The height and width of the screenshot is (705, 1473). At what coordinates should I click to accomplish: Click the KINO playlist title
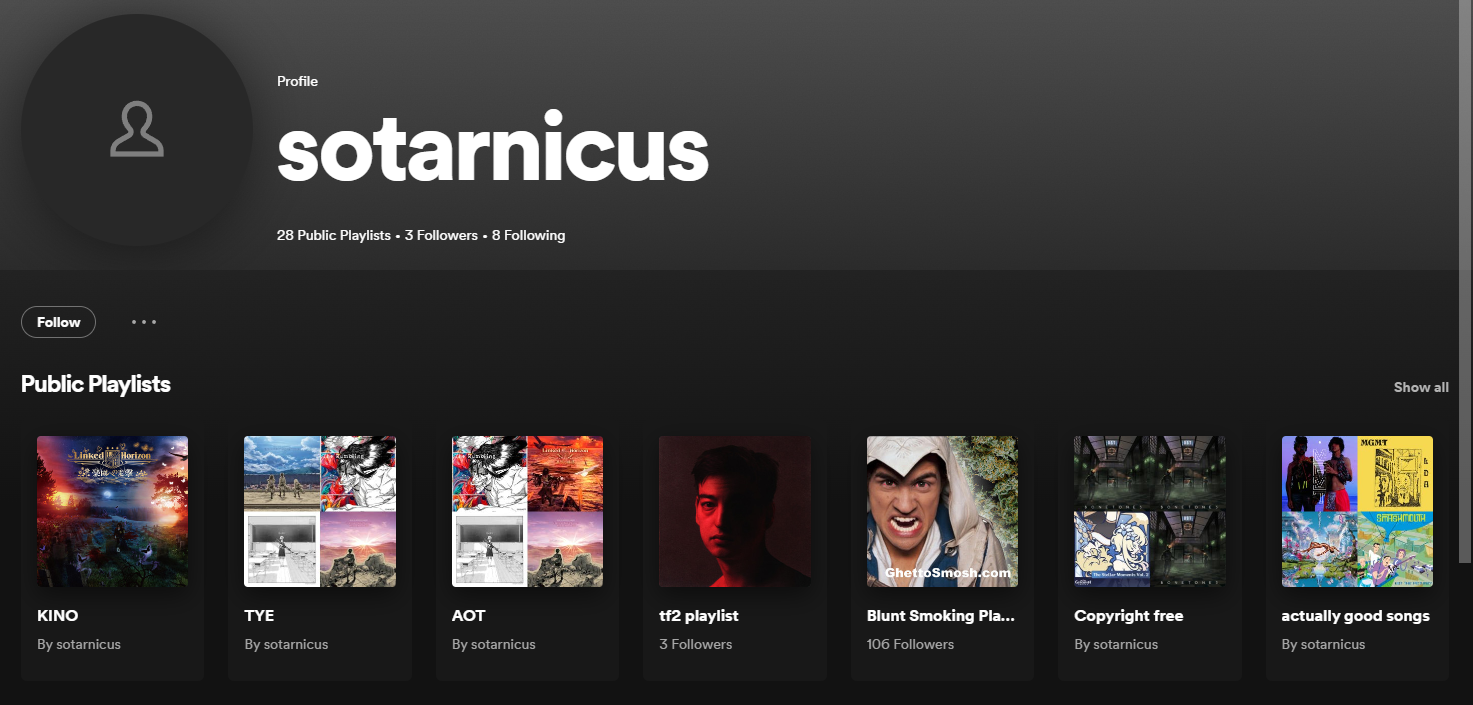click(58, 616)
